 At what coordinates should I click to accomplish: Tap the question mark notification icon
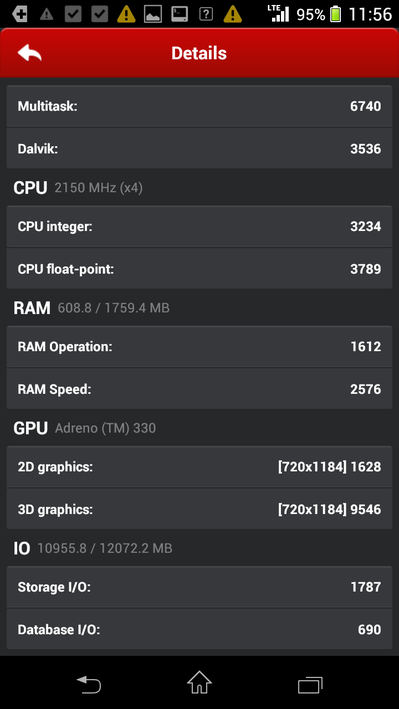click(206, 14)
